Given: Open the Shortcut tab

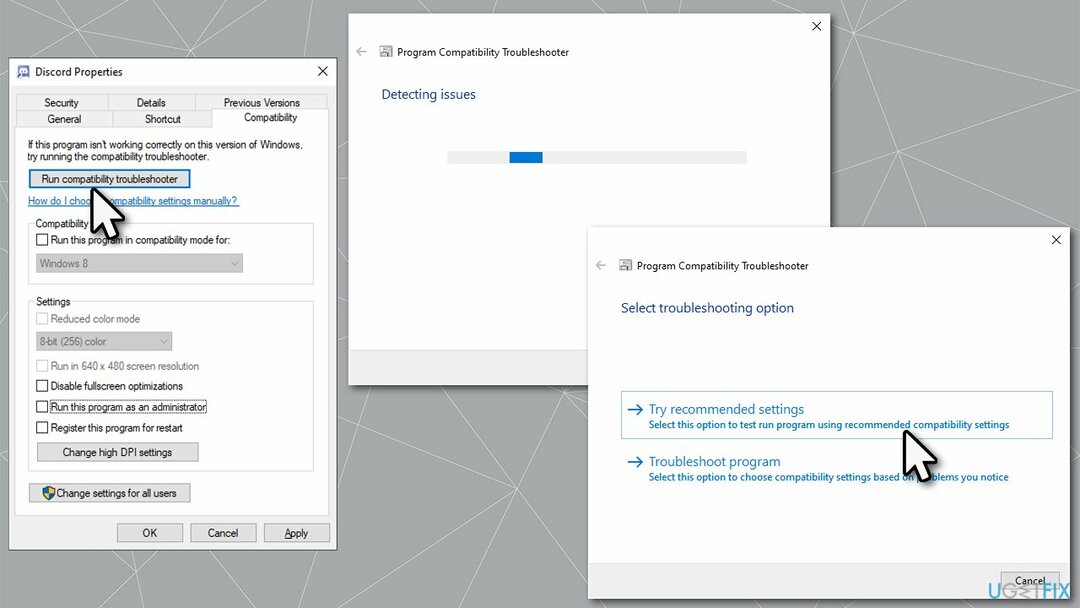Looking at the screenshot, I should [x=163, y=119].
